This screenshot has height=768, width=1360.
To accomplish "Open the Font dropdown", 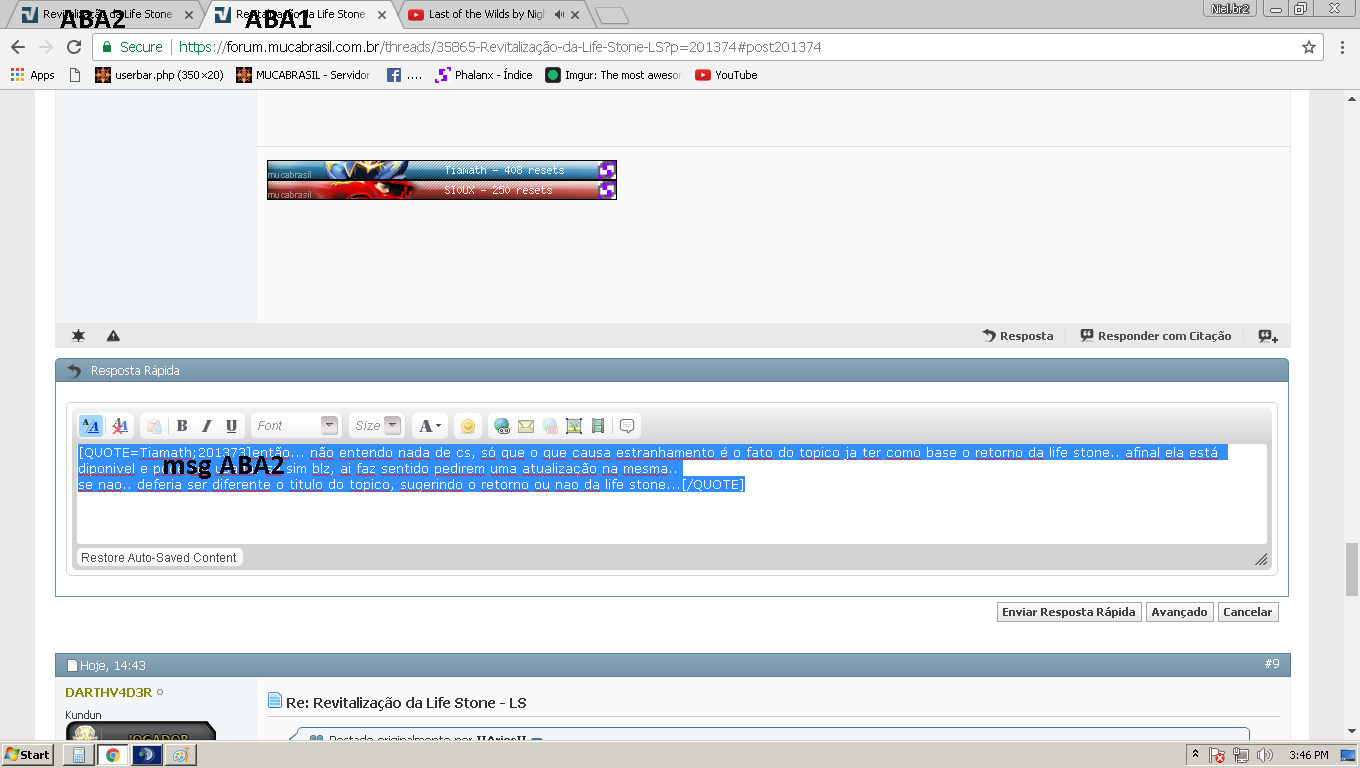I will (x=296, y=426).
